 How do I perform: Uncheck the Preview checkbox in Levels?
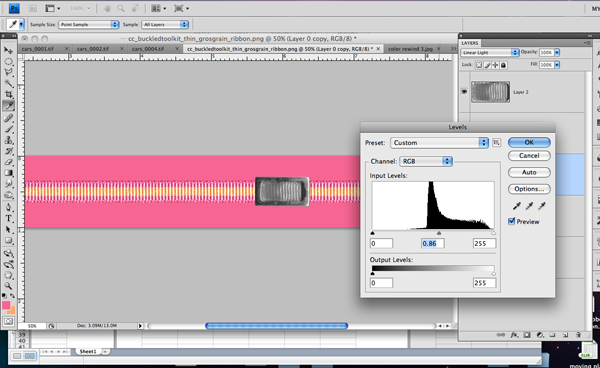[x=512, y=221]
